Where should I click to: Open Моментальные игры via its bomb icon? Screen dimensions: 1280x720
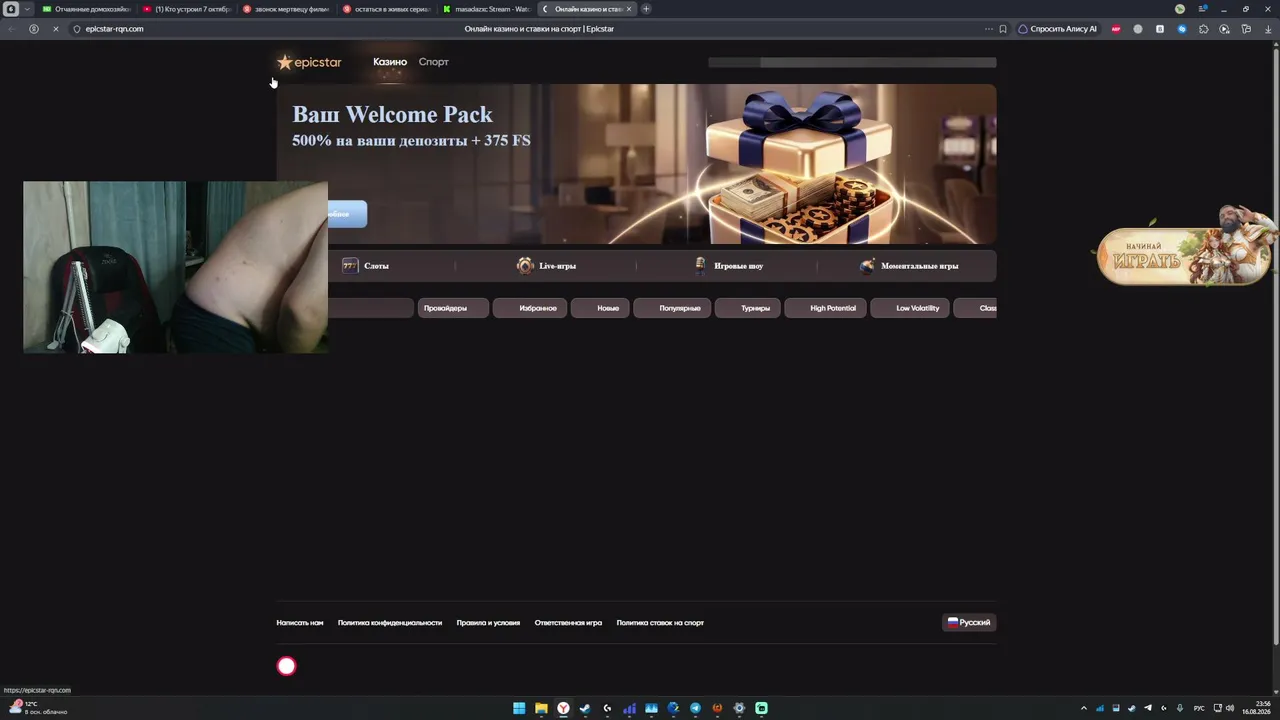click(867, 266)
